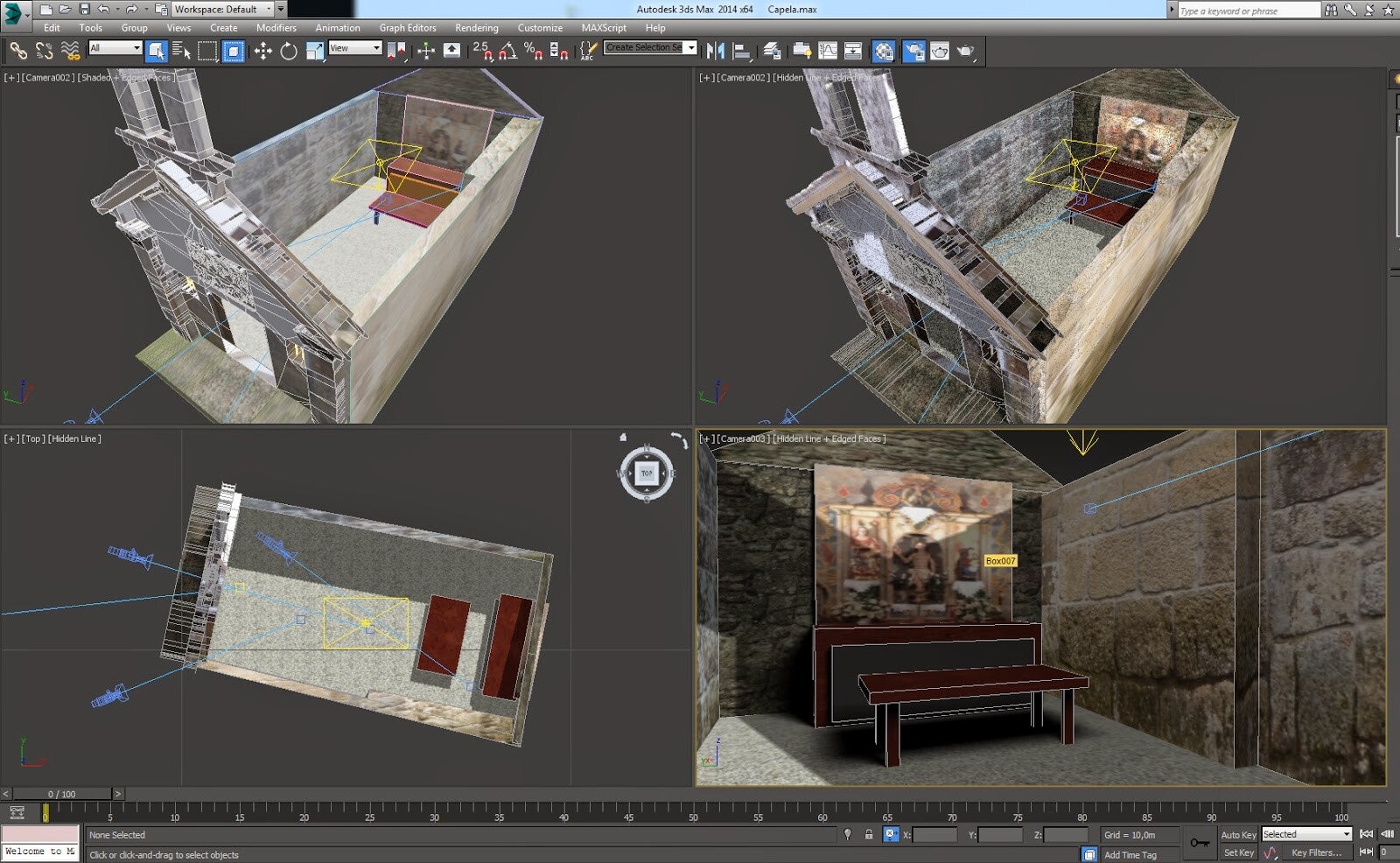Select the Select and Move tool
This screenshot has height=863, width=1400.
tap(262, 51)
